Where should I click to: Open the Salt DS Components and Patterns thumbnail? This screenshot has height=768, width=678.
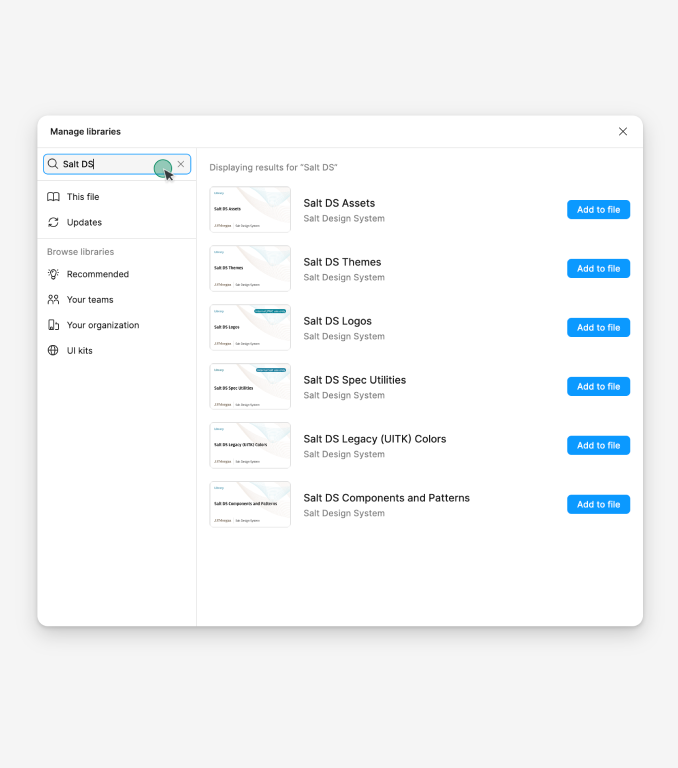click(x=250, y=504)
